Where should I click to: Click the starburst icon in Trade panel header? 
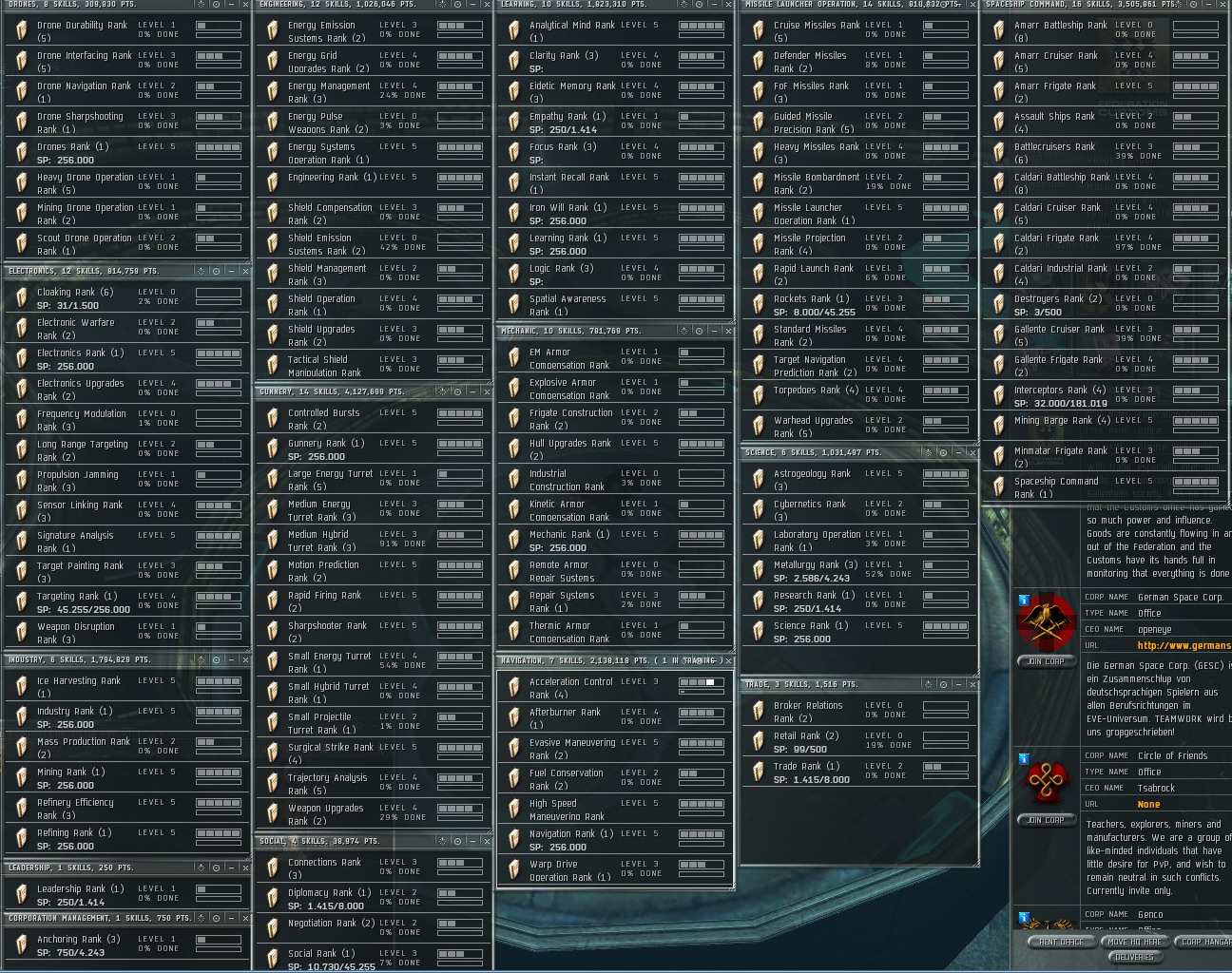[929, 684]
